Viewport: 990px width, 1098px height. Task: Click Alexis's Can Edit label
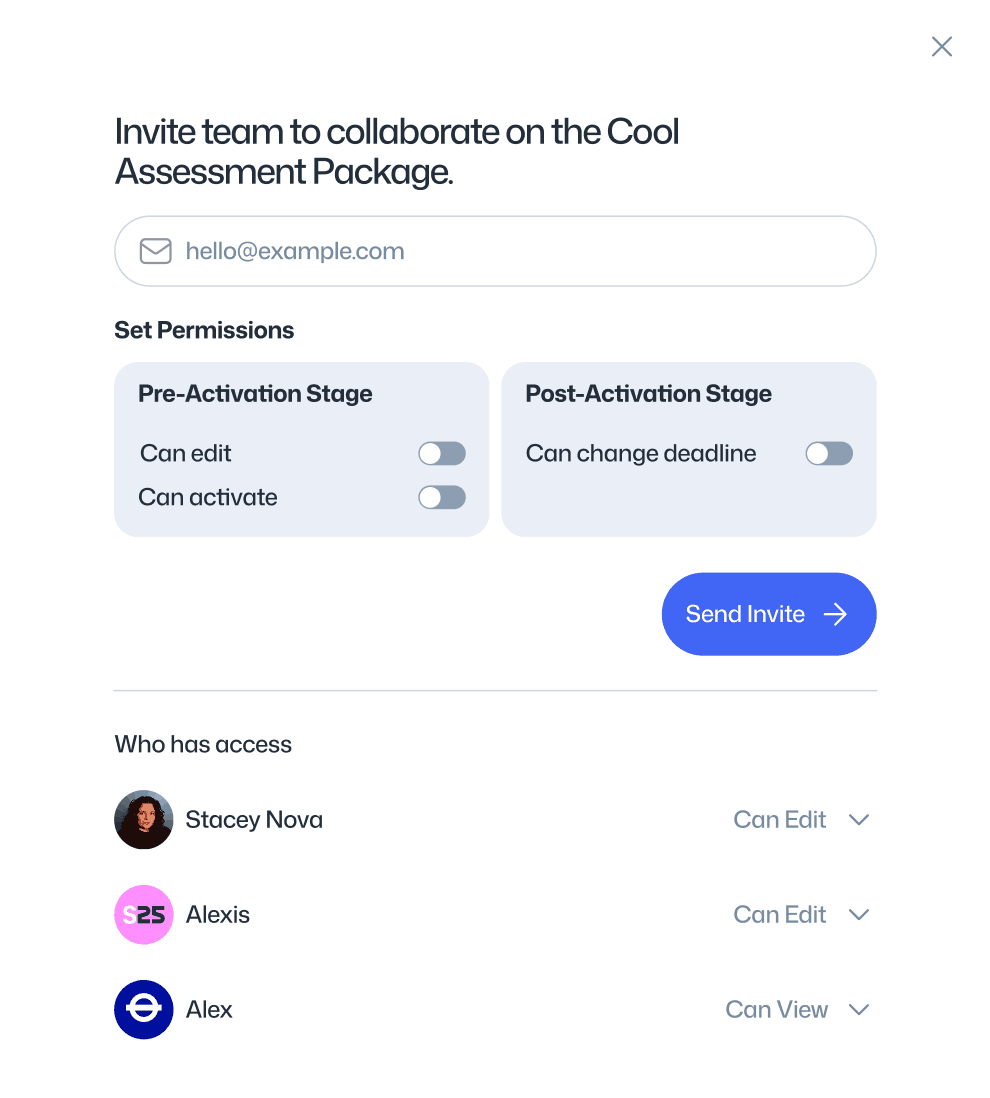tap(779, 915)
